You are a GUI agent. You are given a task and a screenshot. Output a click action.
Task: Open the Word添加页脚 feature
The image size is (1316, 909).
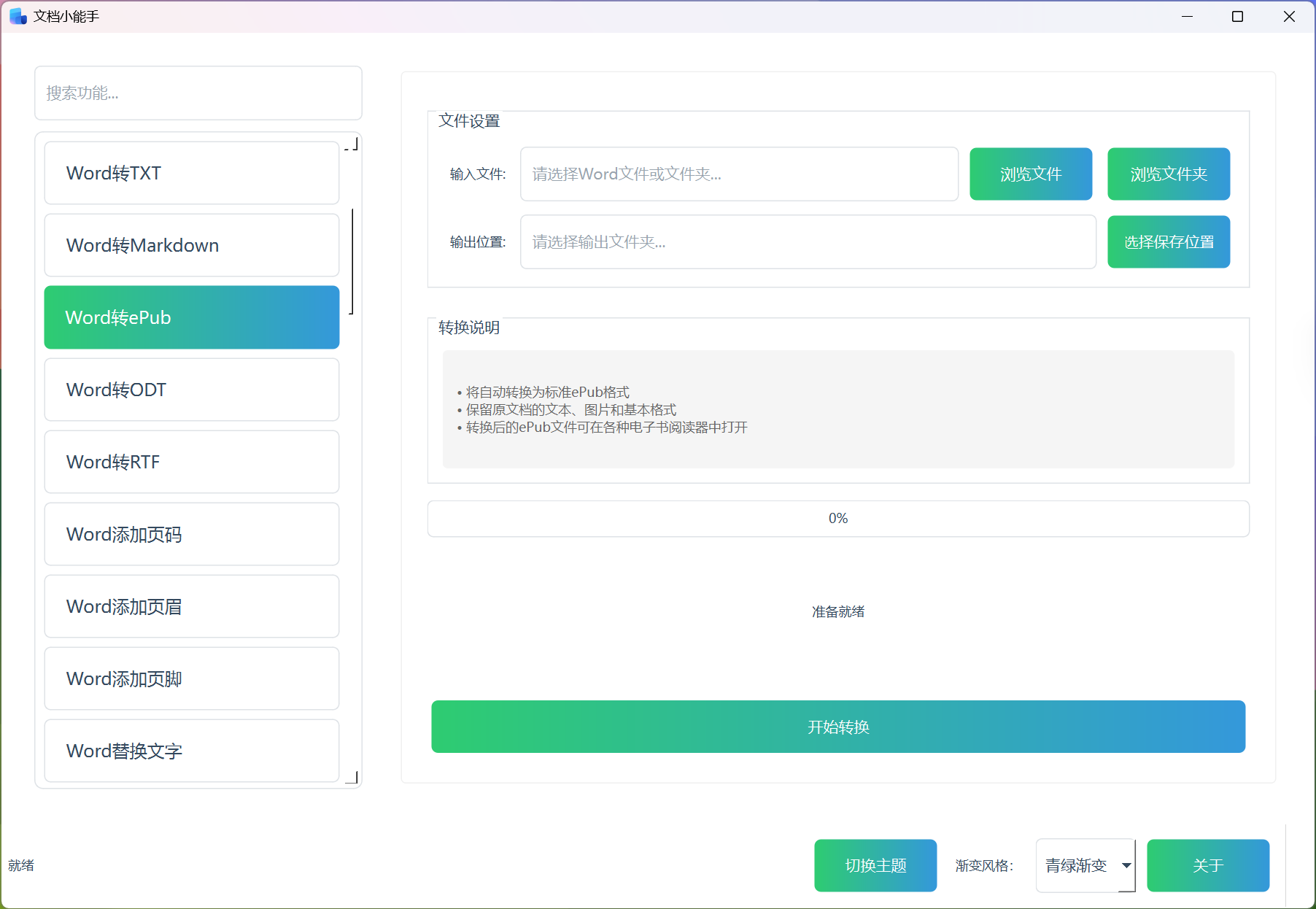pos(191,678)
